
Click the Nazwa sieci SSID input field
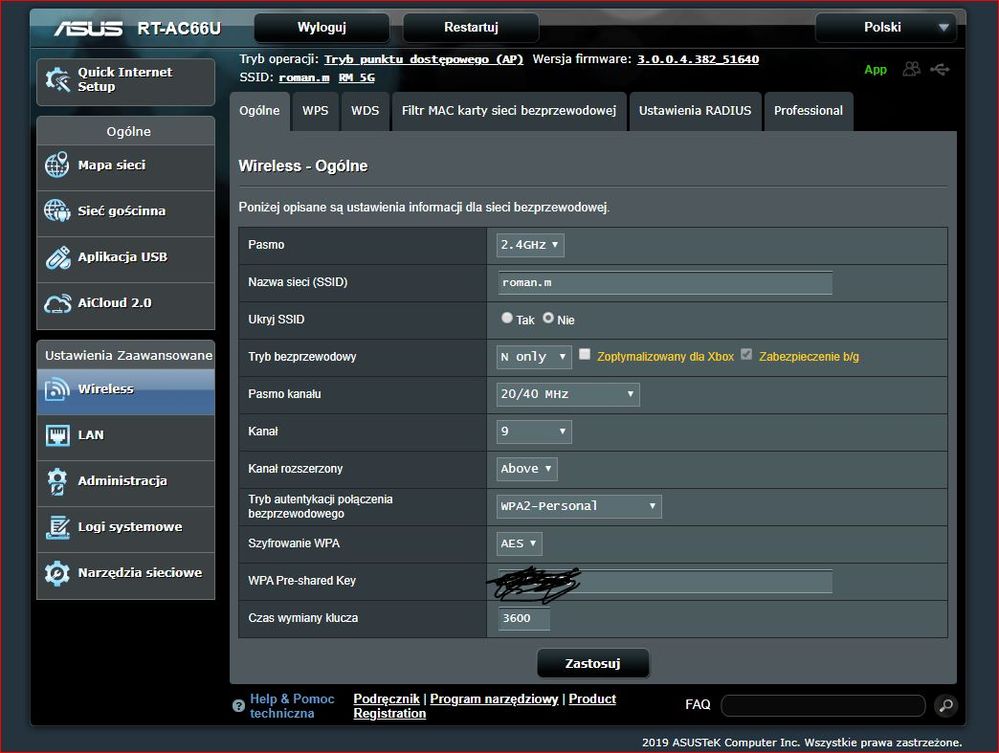(665, 283)
